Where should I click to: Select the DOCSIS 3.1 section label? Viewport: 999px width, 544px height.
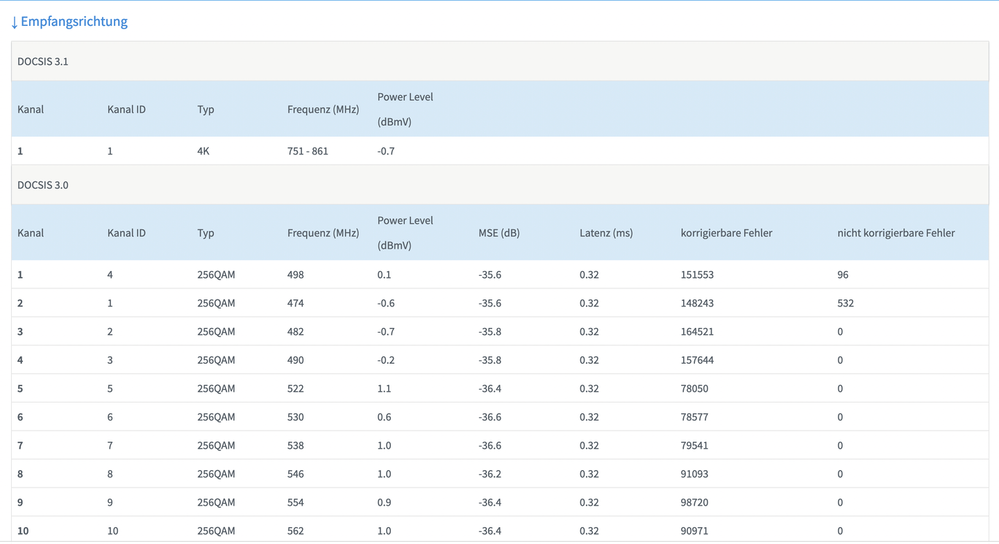pos(43,61)
